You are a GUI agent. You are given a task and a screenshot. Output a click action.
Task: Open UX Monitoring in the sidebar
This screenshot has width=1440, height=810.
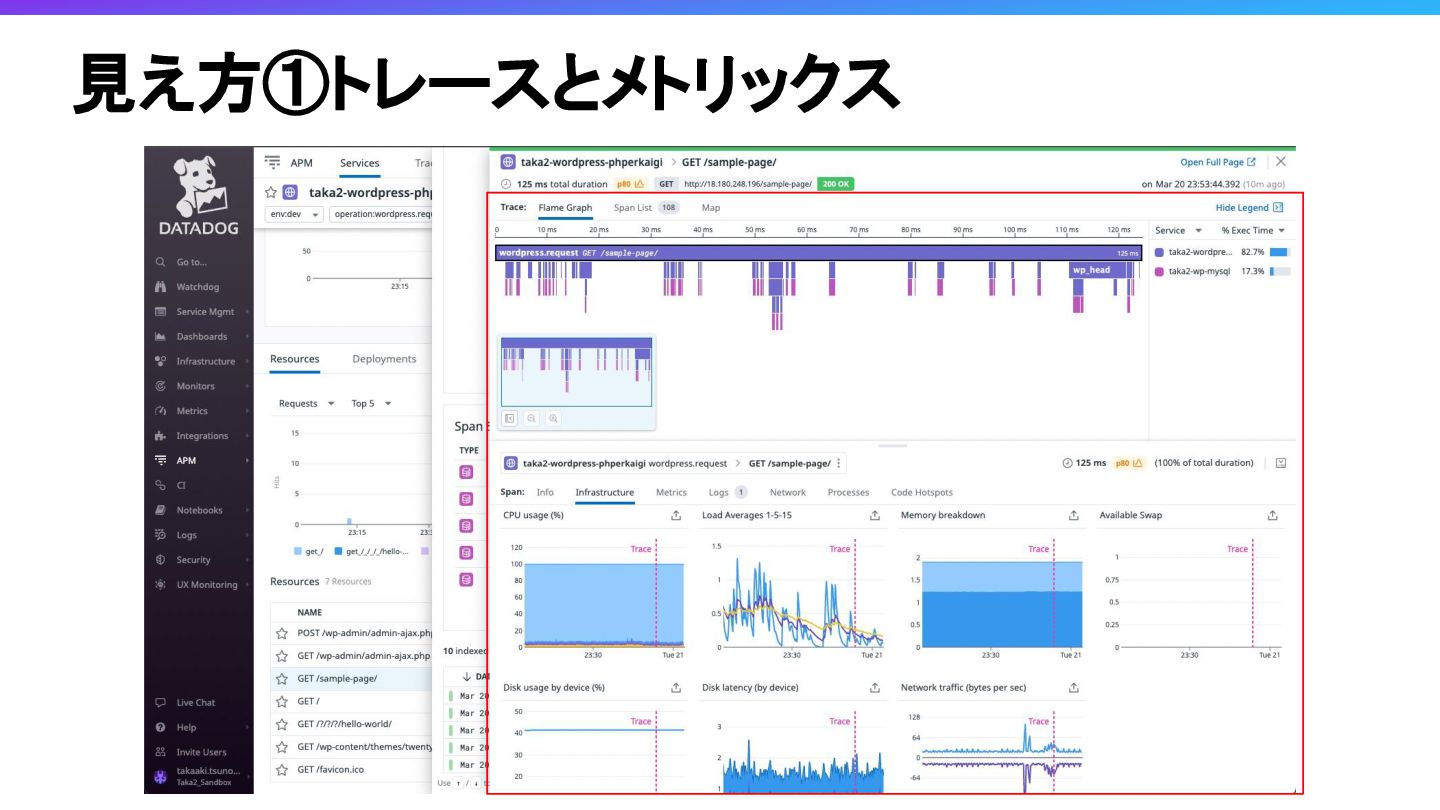coord(207,585)
